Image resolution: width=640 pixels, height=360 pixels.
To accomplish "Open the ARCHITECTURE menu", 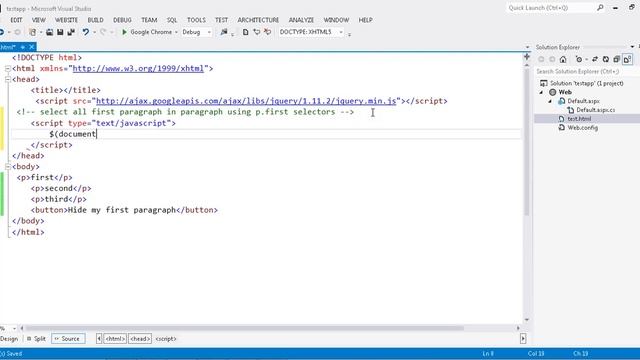I will tap(258, 20).
